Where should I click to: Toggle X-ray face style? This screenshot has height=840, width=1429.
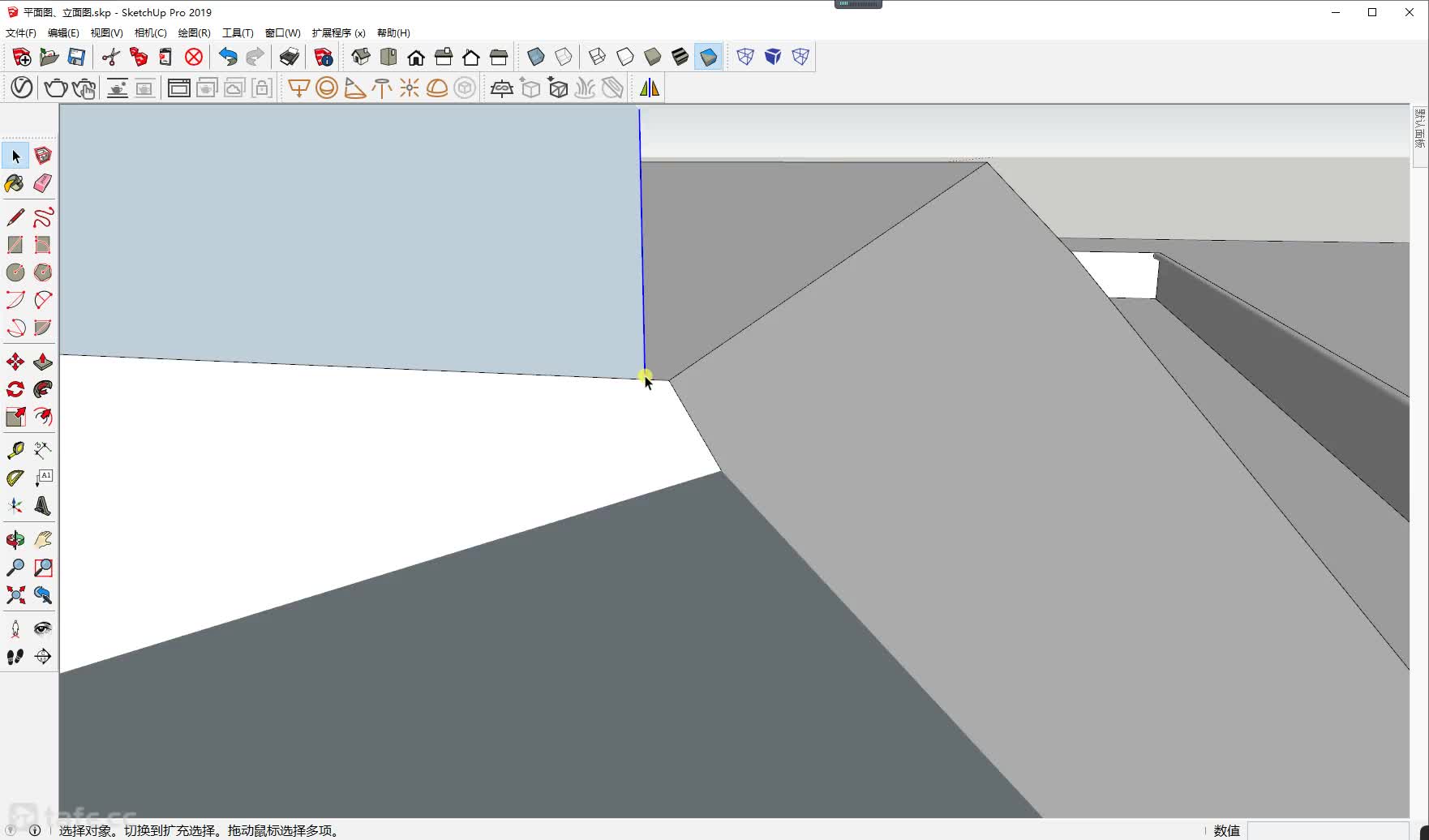point(536,57)
